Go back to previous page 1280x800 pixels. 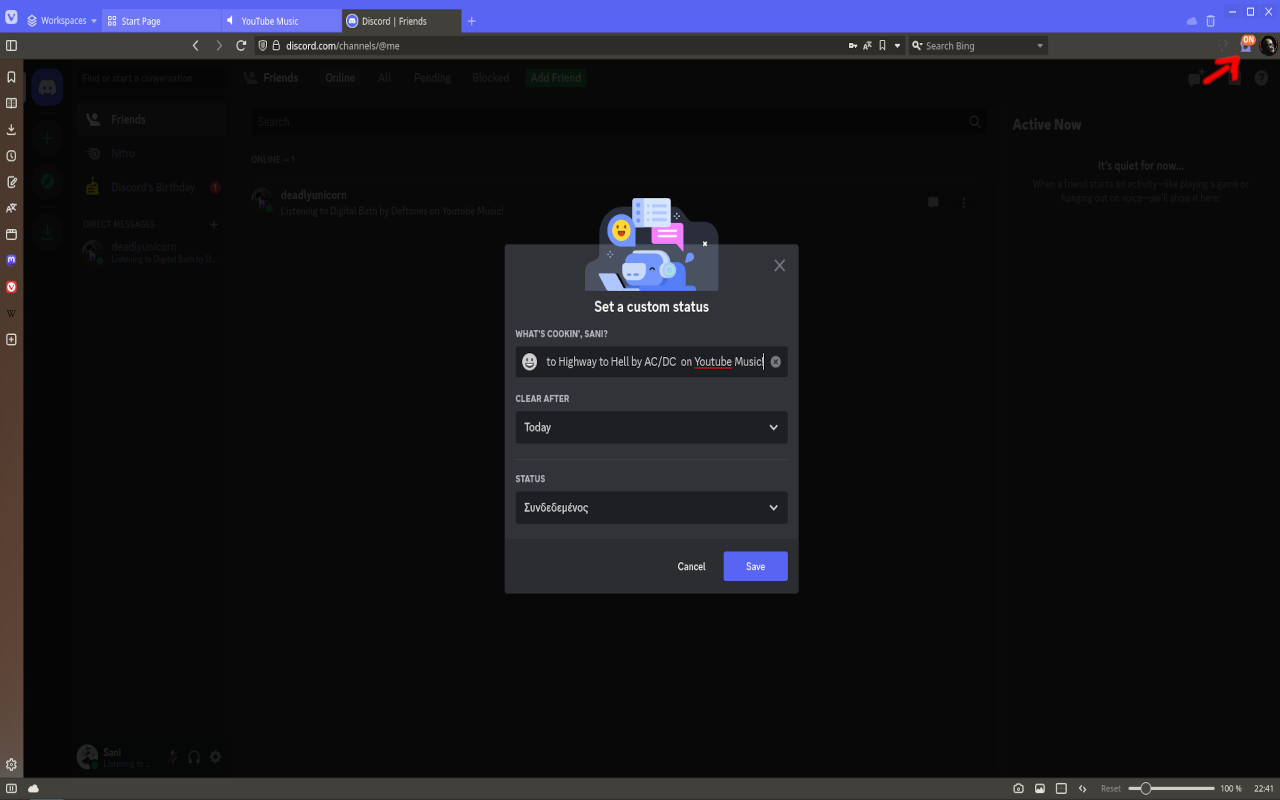click(x=195, y=45)
